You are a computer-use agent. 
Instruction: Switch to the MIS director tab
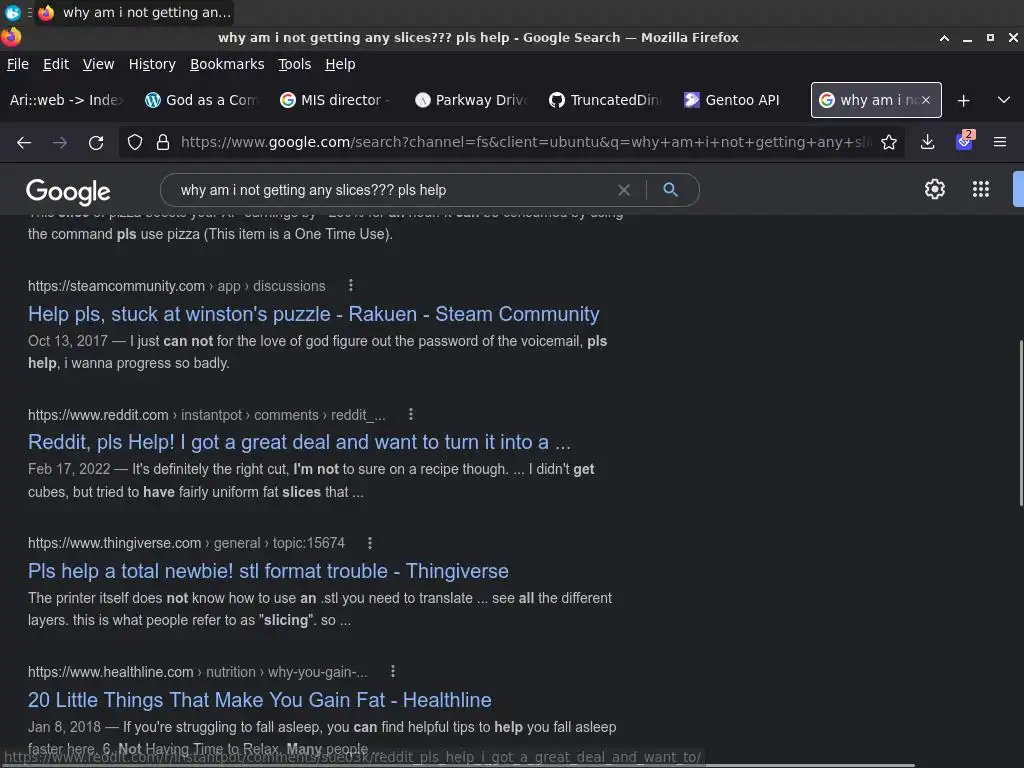point(336,100)
